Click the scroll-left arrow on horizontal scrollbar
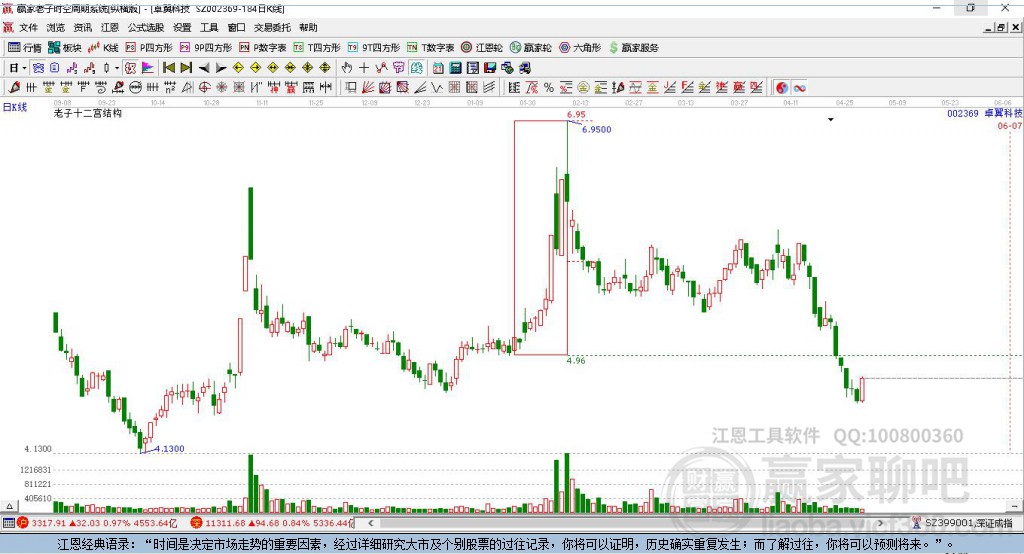Viewport: 1024px width, 554px height. 370,523
